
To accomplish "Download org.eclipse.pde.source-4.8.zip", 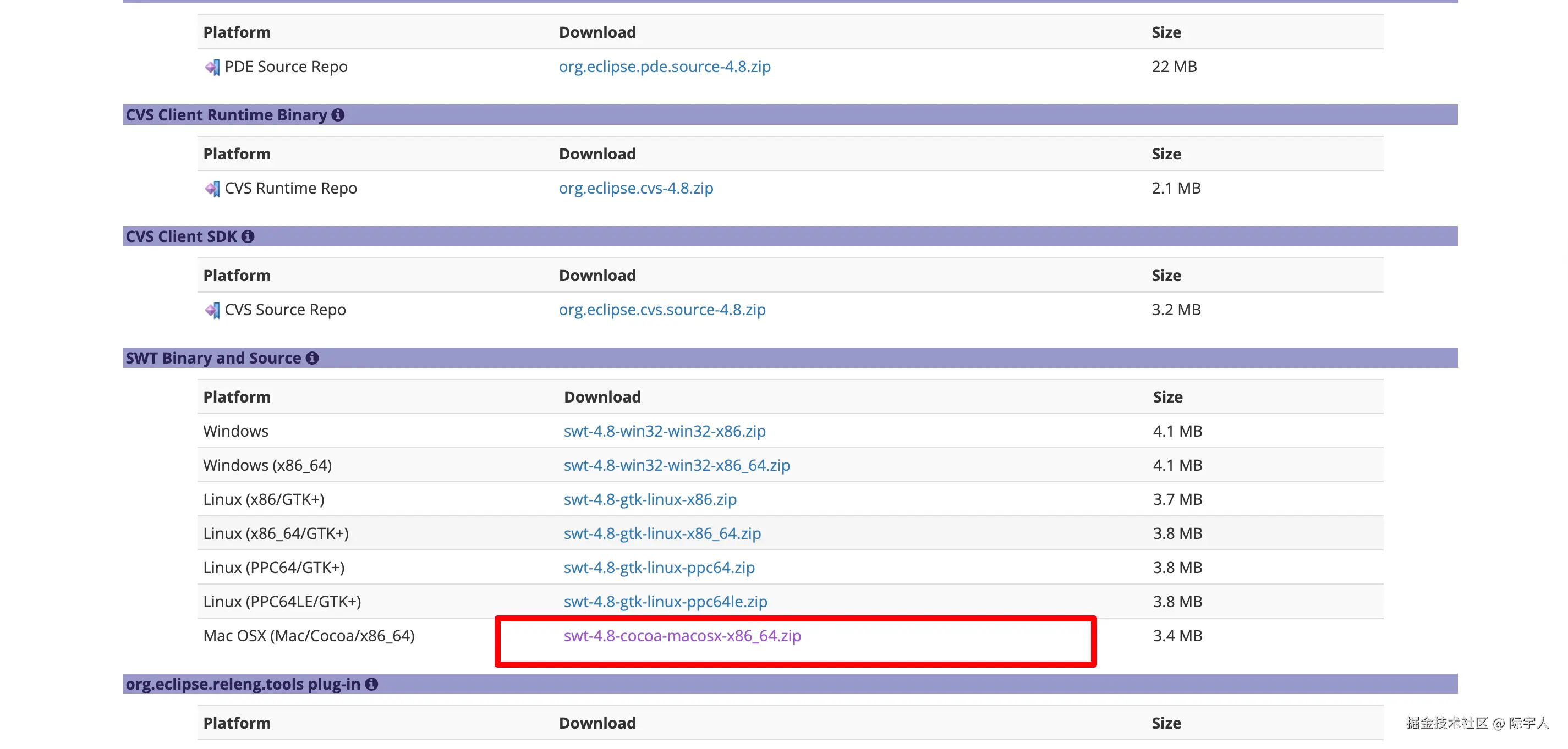I will coord(664,67).
